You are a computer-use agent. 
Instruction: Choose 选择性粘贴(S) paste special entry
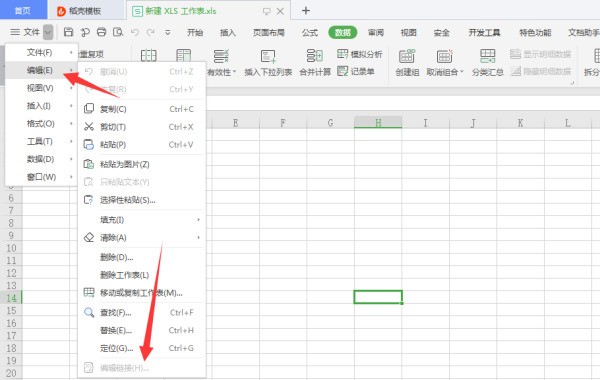[142, 200]
